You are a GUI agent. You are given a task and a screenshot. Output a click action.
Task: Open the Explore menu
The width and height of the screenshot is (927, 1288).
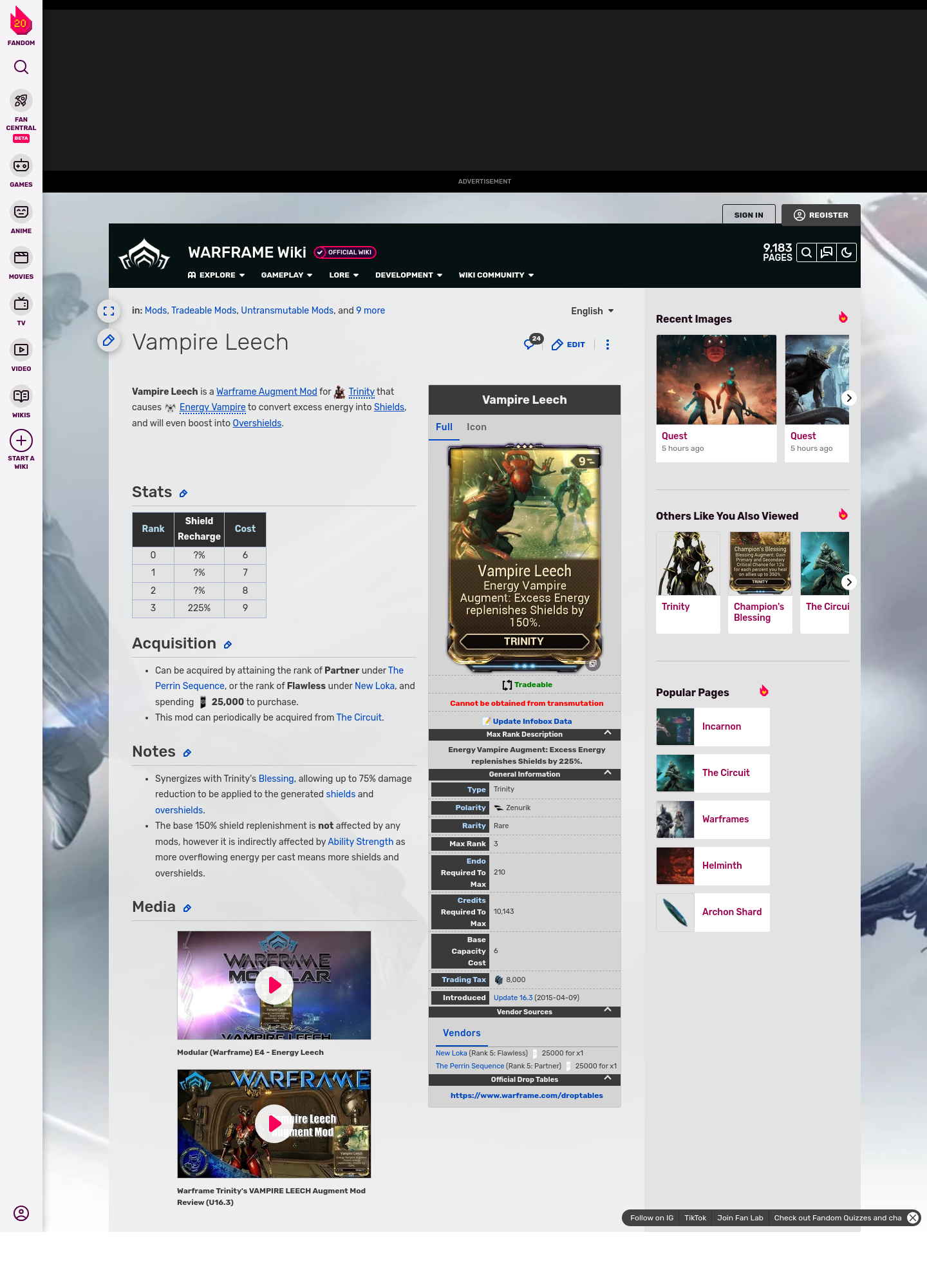pyautogui.click(x=216, y=275)
